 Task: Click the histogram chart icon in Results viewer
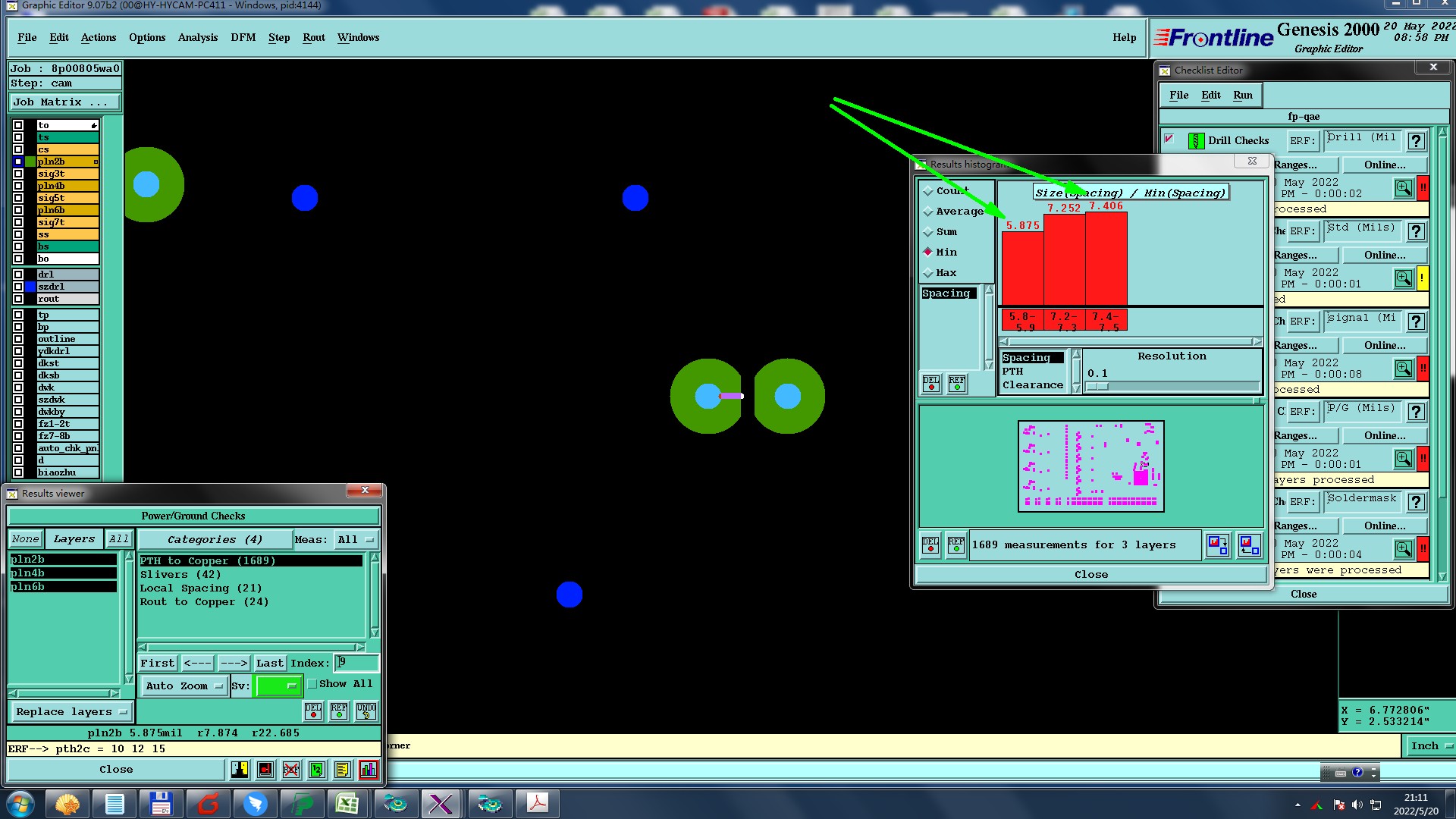[369, 770]
